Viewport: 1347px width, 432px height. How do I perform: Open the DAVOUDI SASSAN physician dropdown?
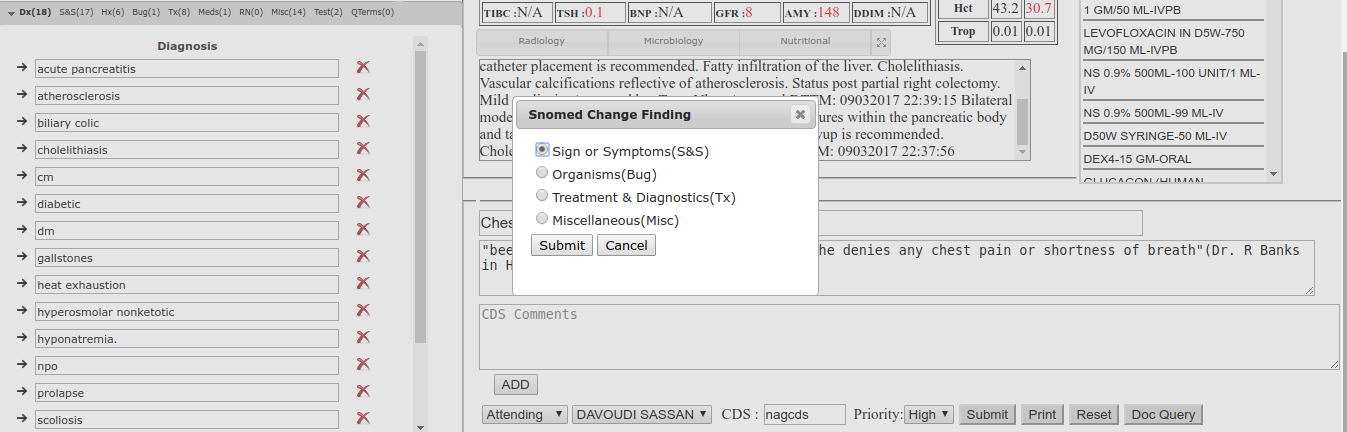tap(643, 414)
